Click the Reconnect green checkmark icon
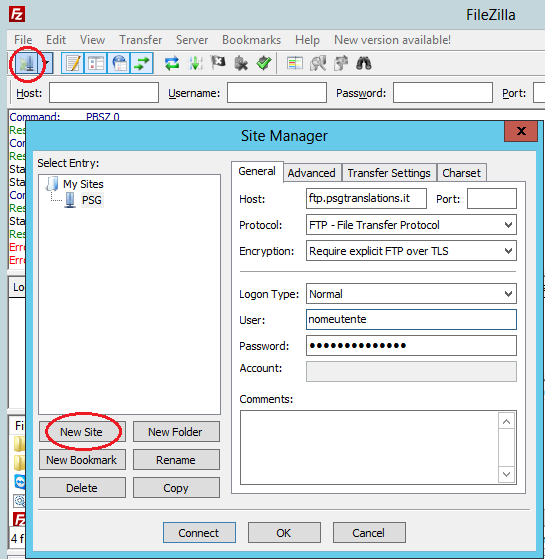This screenshot has height=559, width=545. [x=264, y=63]
